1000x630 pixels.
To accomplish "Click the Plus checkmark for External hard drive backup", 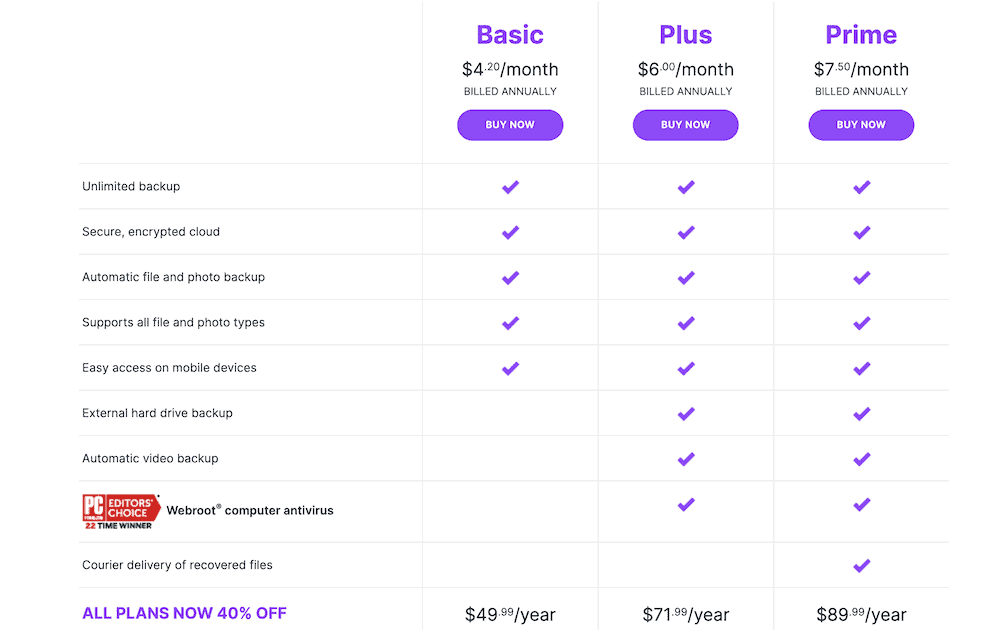I will coord(685,412).
